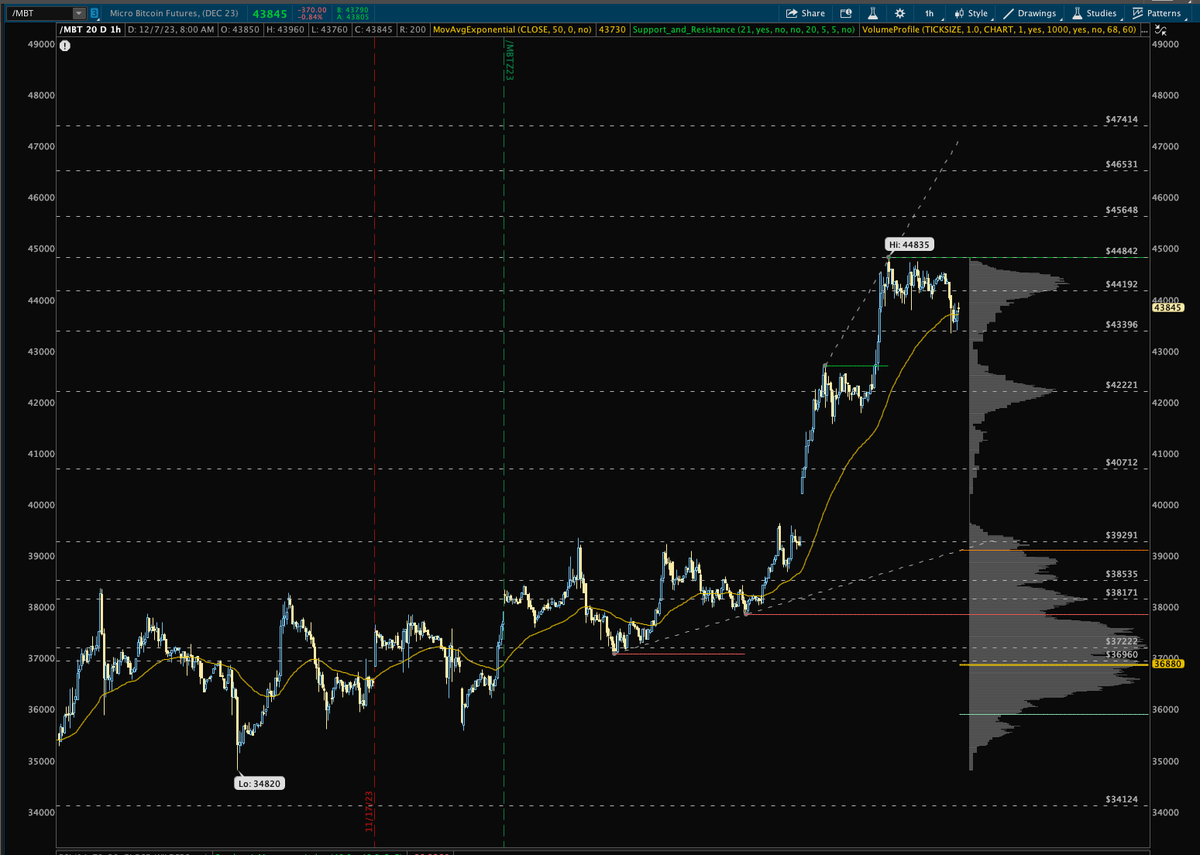Click the $38171 level label
This screenshot has width=1200, height=855.
pos(1122,592)
